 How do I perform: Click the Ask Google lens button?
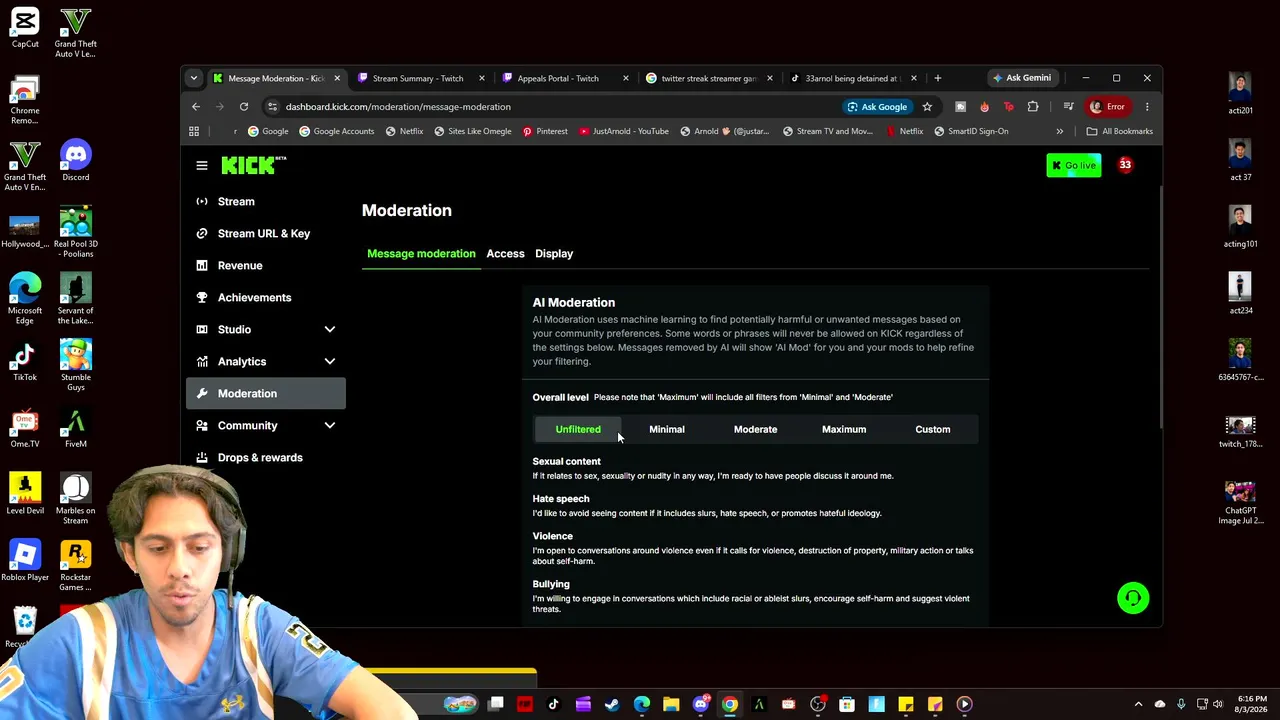coord(878,107)
